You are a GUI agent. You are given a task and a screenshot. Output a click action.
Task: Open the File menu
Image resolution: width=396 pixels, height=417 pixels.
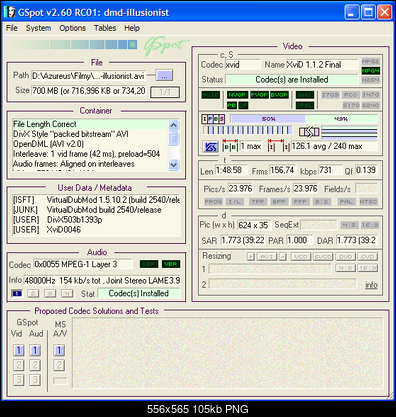click(x=12, y=28)
